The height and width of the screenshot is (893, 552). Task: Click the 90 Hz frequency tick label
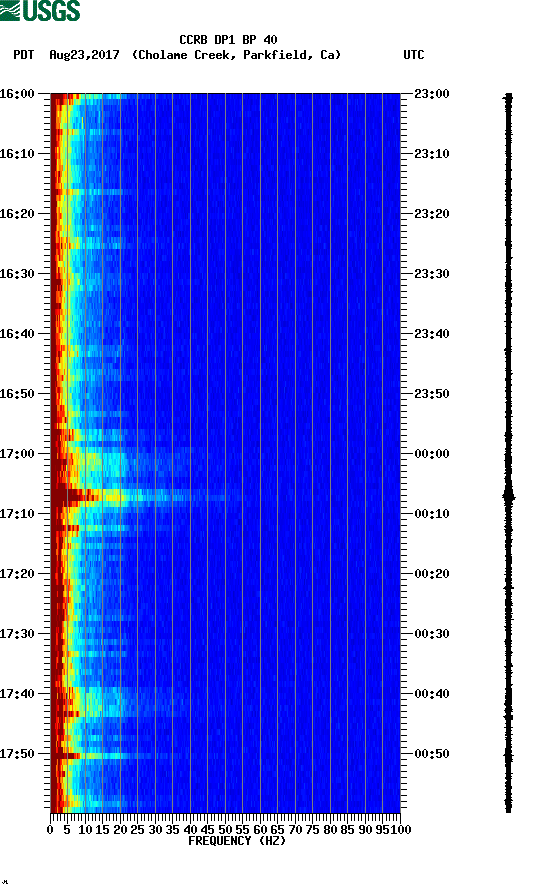pyautogui.click(x=365, y=830)
